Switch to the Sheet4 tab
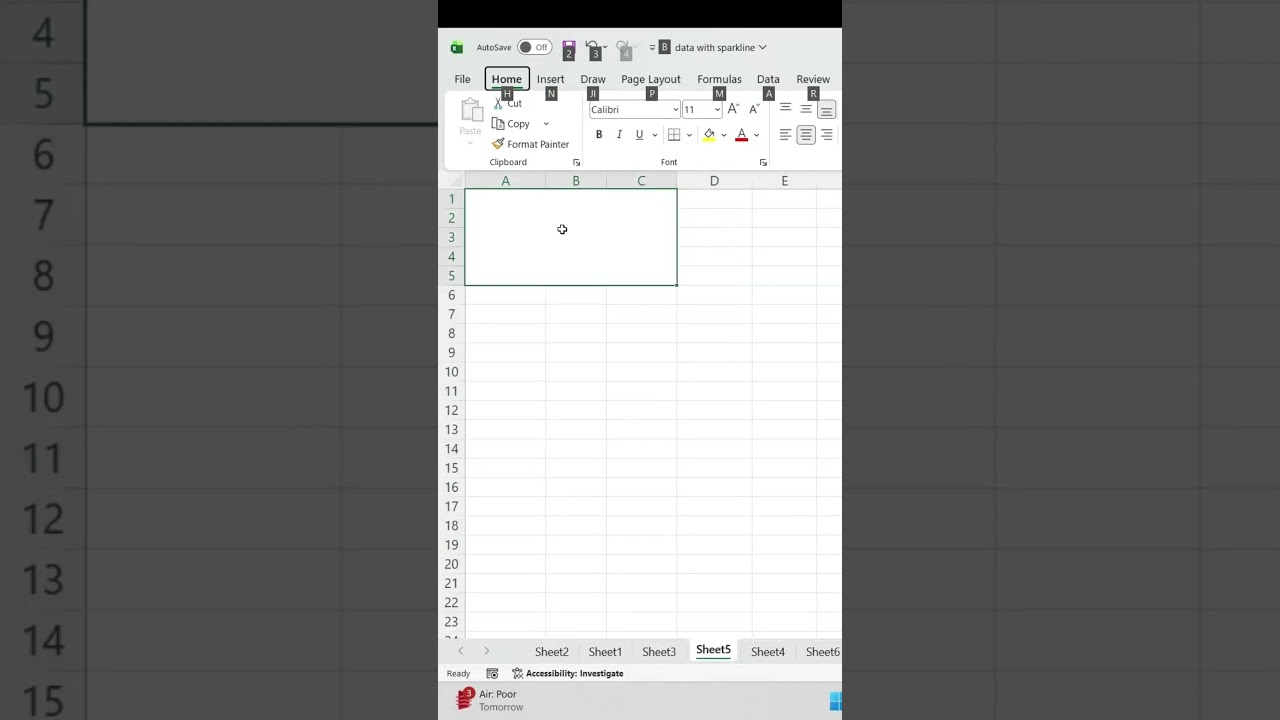The height and width of the screenshot is (720, 1280). [x=768, y=652]
